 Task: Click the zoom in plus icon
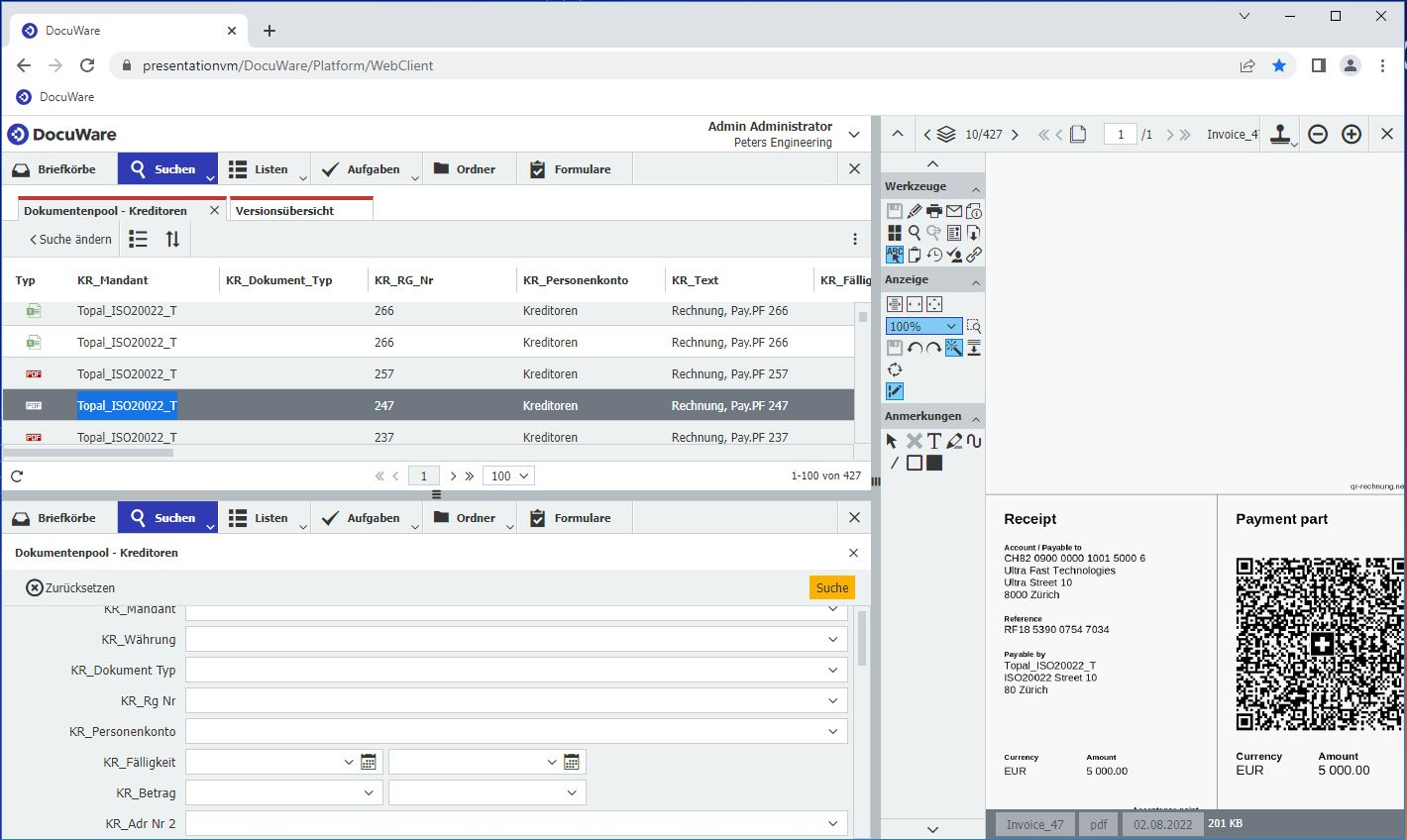[x=1351, y=135]
